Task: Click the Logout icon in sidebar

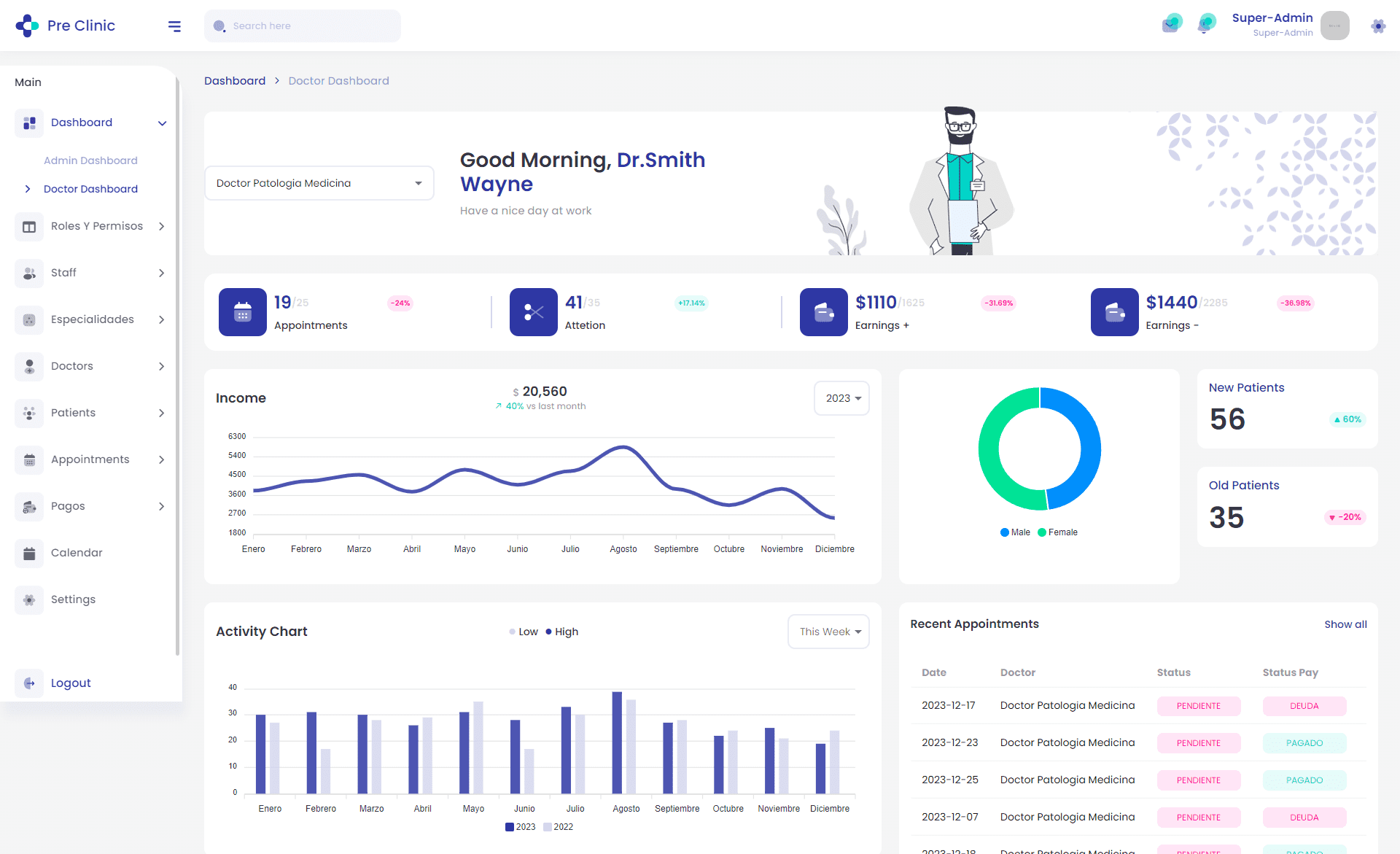Action: (x=29, y=683)
